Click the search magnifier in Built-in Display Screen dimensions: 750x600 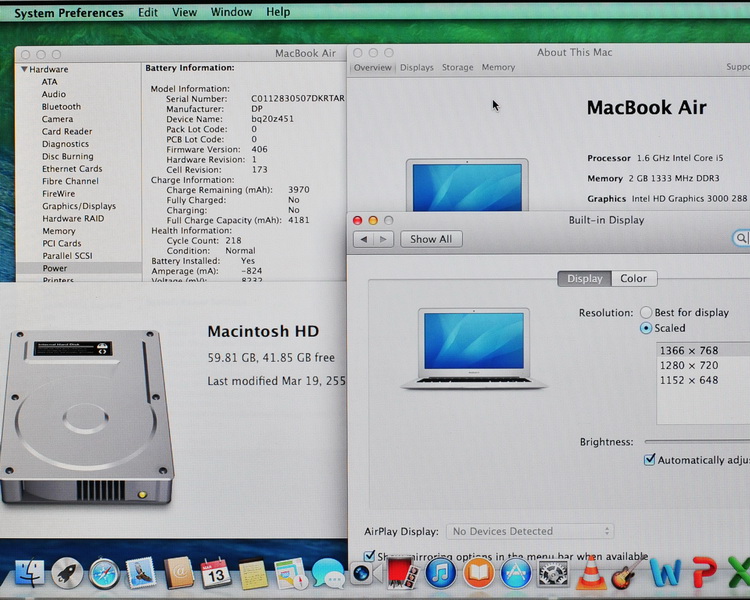pos(741,238)
